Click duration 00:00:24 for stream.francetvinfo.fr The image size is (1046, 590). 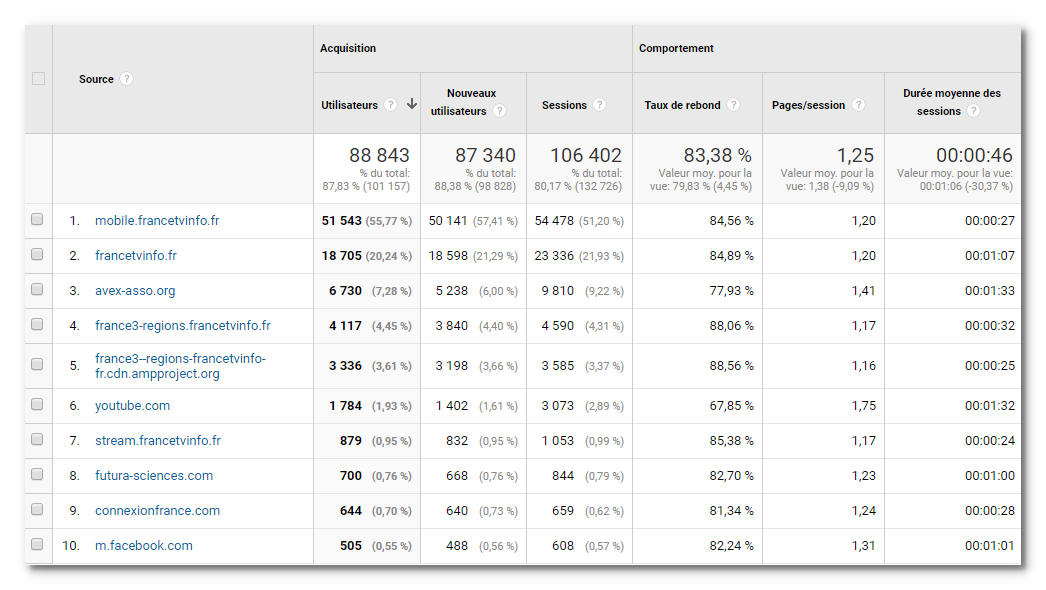point(989,440)
